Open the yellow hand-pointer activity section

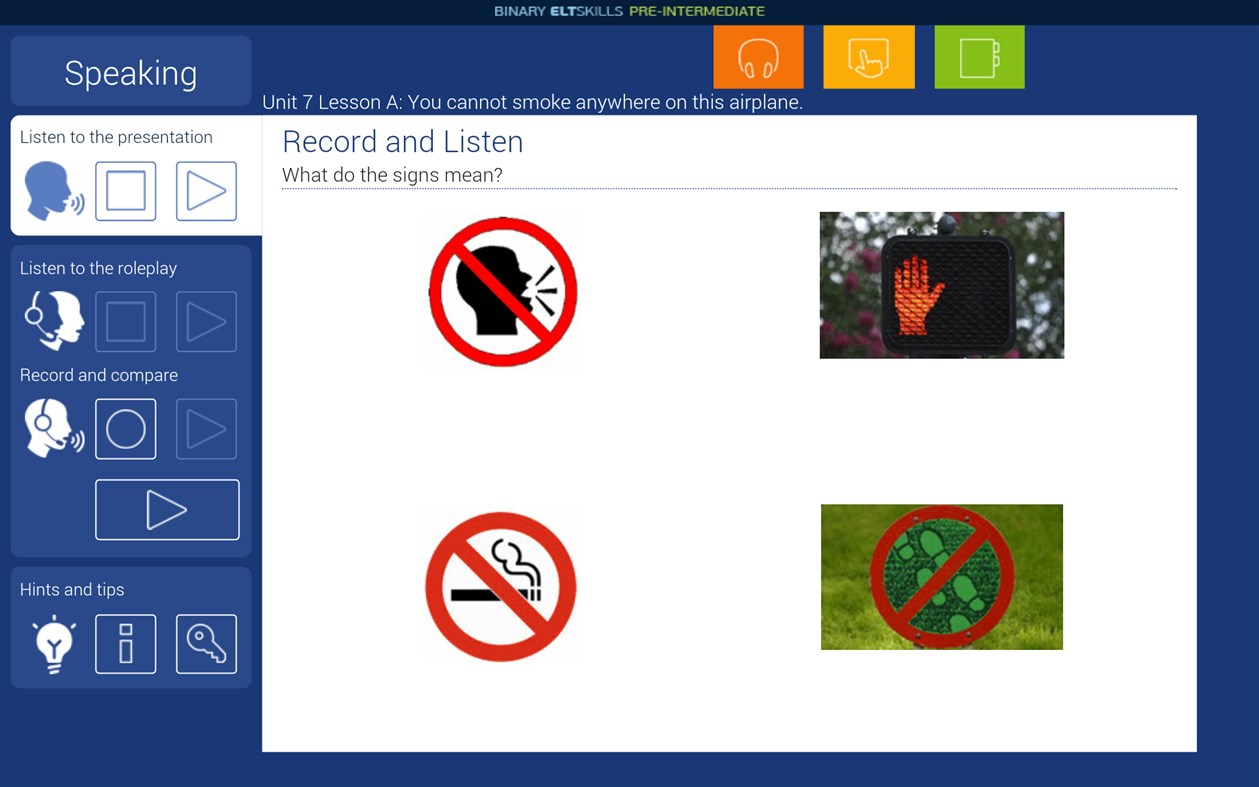[868, 57]
